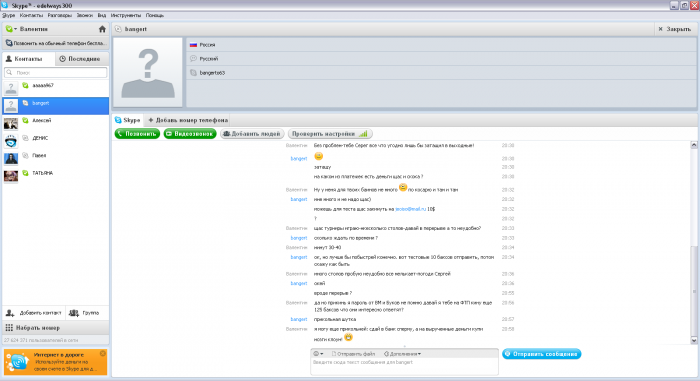The width and height of the screenshot is (700, 381).
Task: Click the create group people icon
Action: (74, 313)
